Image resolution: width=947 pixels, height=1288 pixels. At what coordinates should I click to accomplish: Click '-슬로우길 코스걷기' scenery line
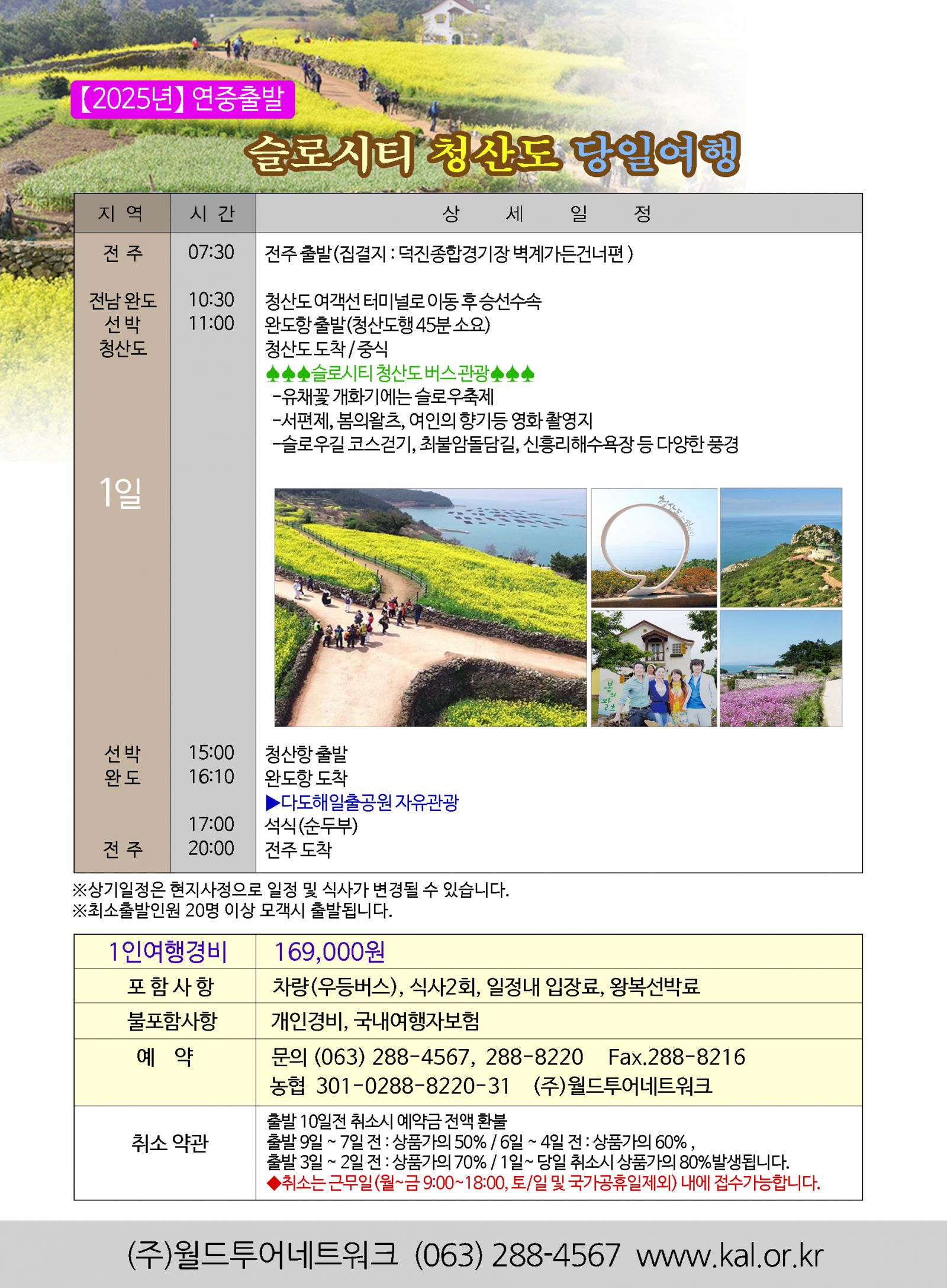[x=505, y=444]
